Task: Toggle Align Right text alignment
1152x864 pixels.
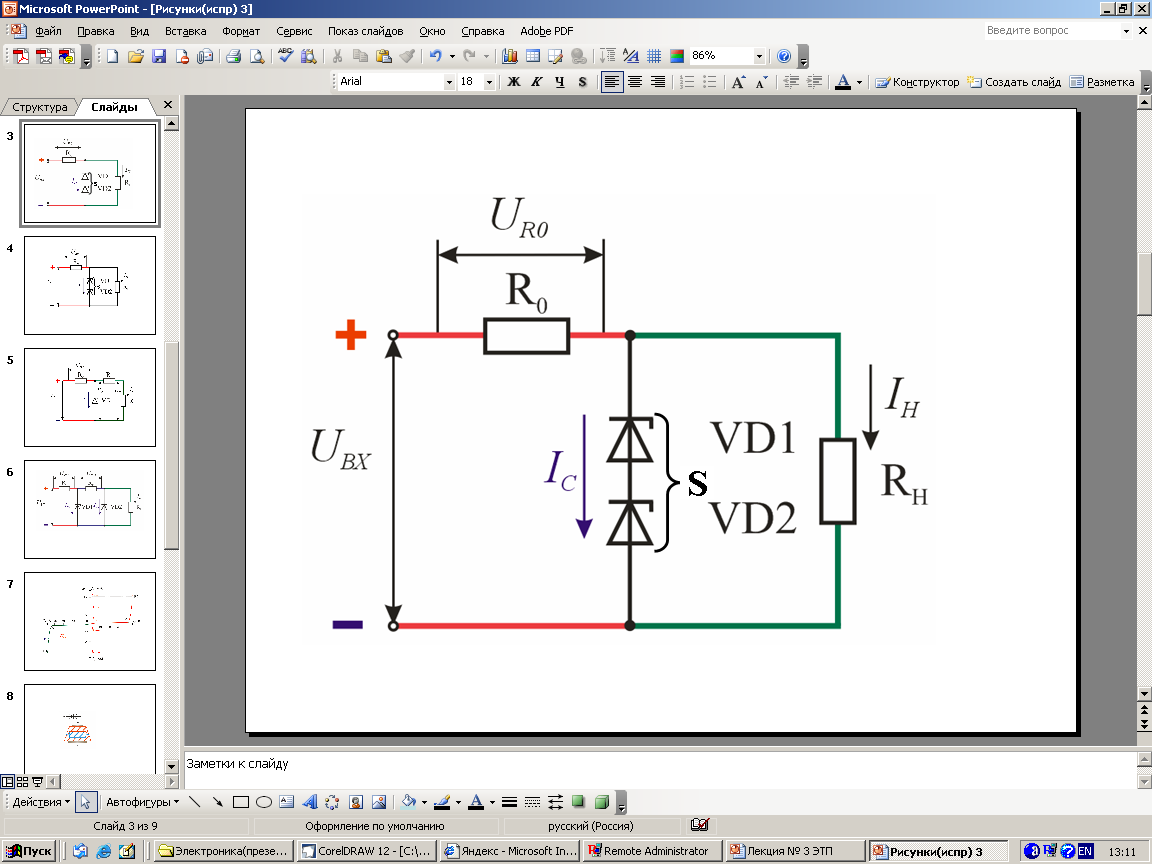Action: 658,82
